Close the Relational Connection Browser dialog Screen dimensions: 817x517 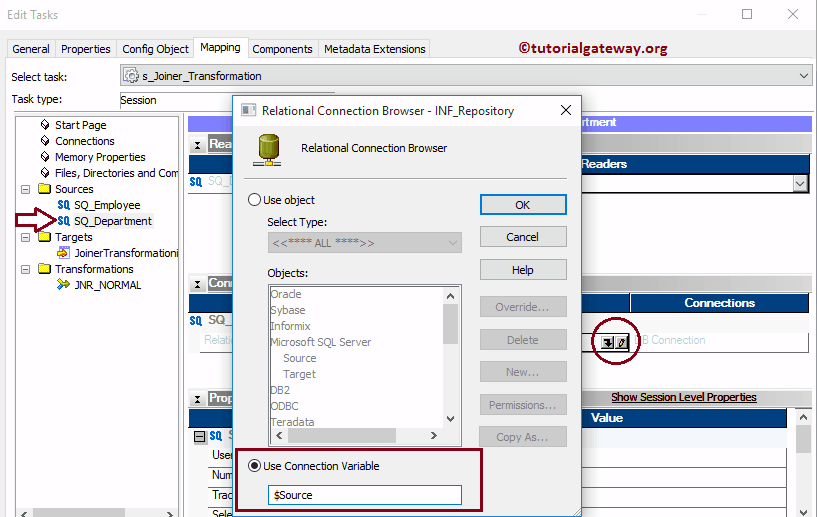(565, 110)
